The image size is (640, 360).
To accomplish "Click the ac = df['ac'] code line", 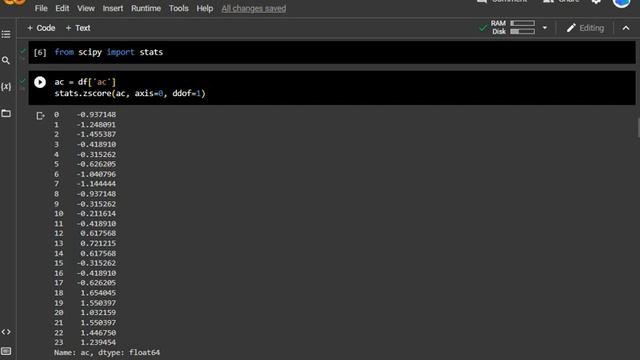I will 85,82.
